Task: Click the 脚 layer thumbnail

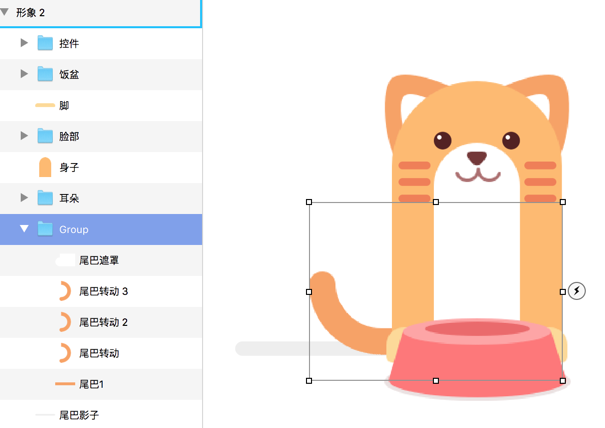Action: coord(45,105)
